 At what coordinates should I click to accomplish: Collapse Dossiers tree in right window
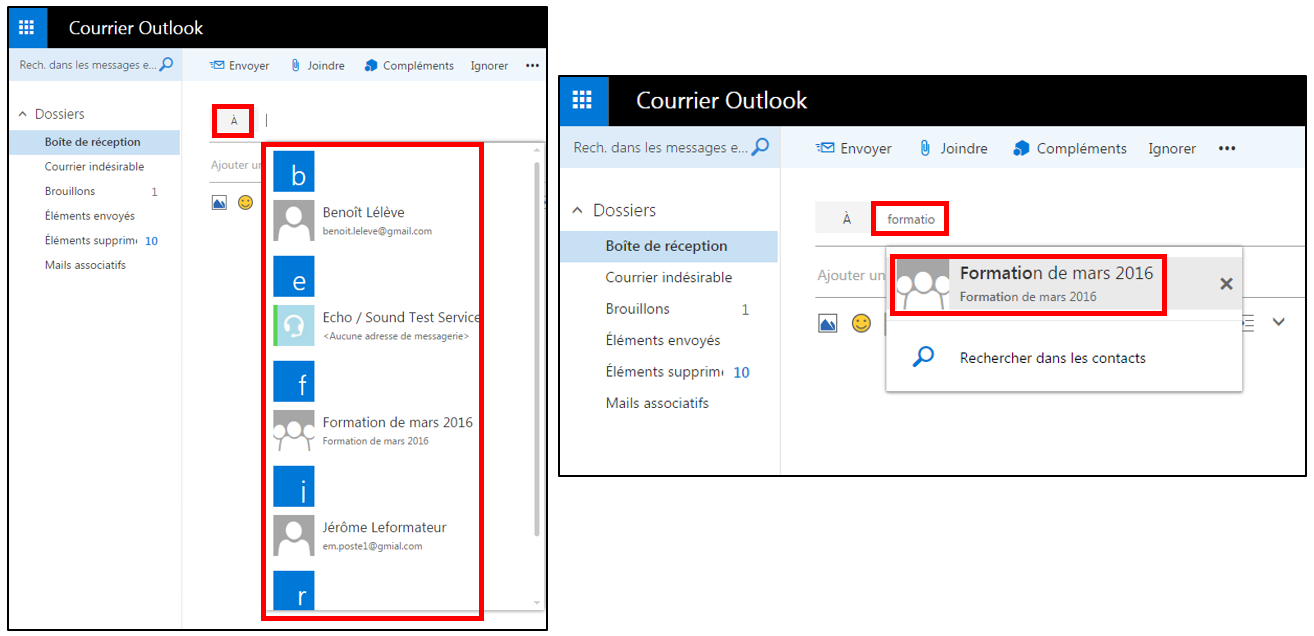577,211
